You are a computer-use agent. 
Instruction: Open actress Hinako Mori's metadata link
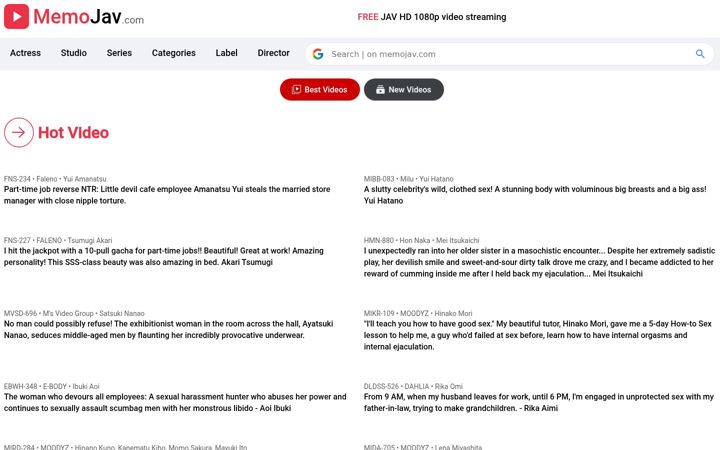click(453, 314)
